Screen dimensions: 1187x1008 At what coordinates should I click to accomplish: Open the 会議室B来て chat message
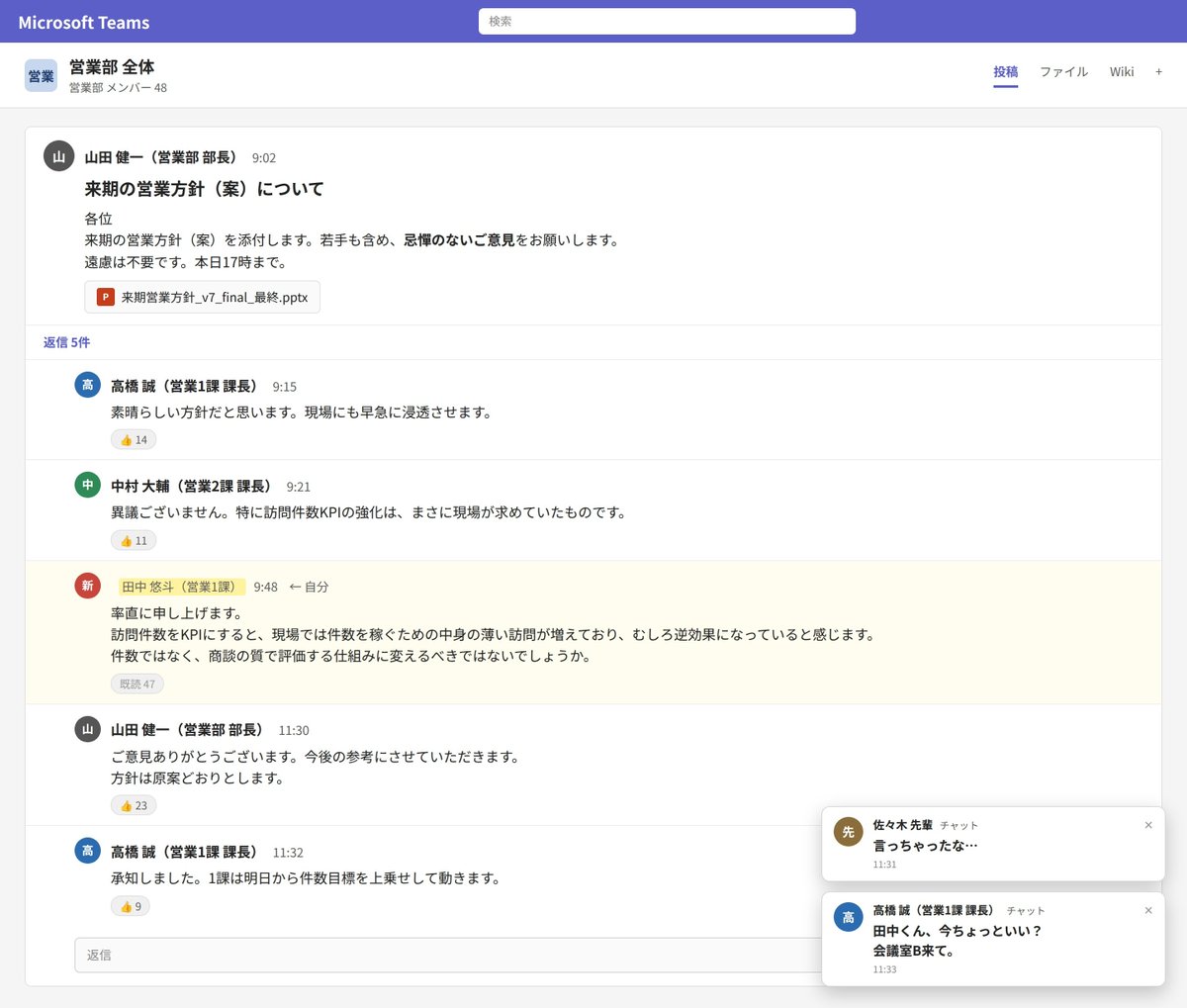(913, 951)
